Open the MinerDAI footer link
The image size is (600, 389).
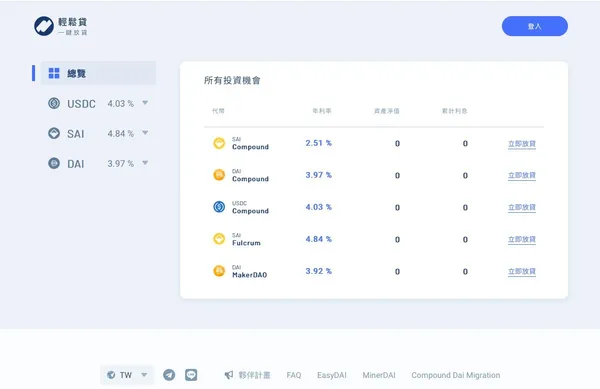(379, 375)
